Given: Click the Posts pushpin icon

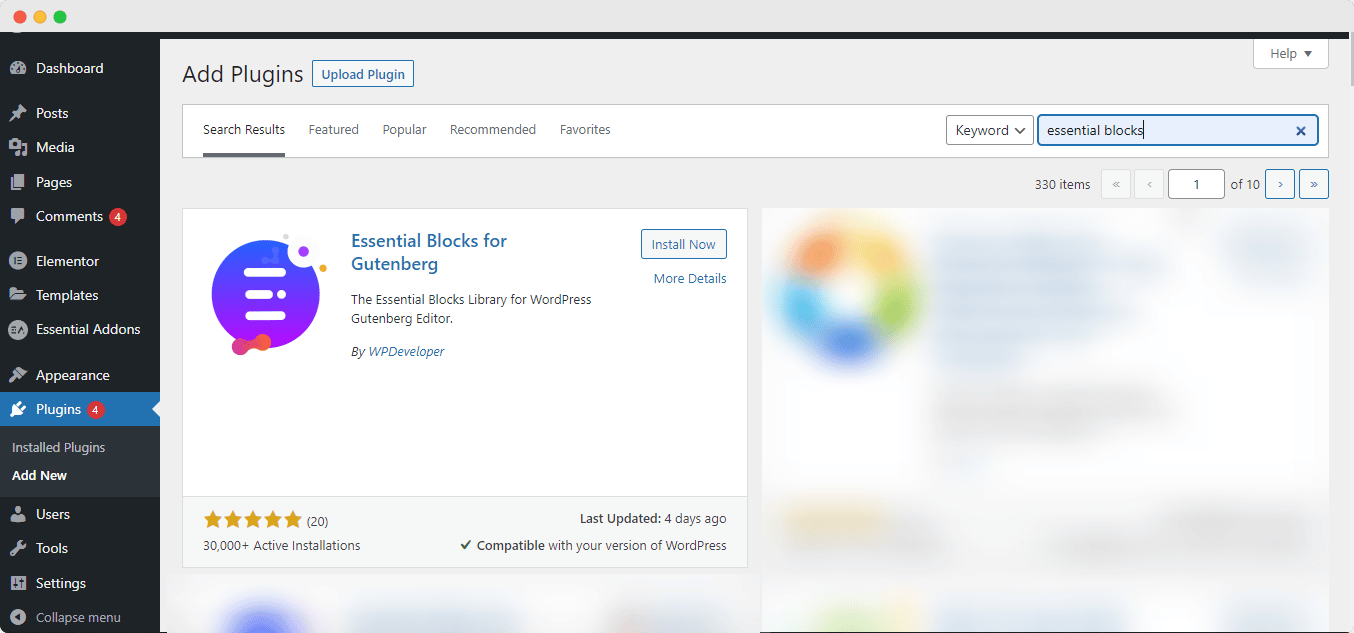Looking at the screenshot, I should [18, 113].
